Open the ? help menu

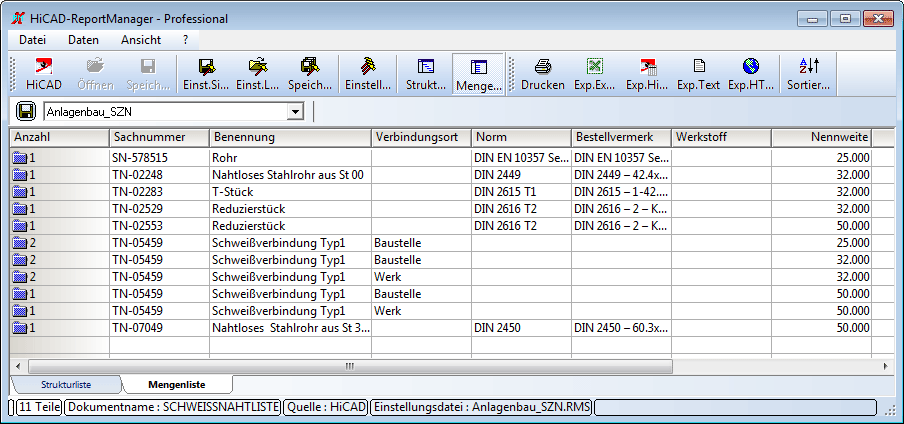point(186,40)
